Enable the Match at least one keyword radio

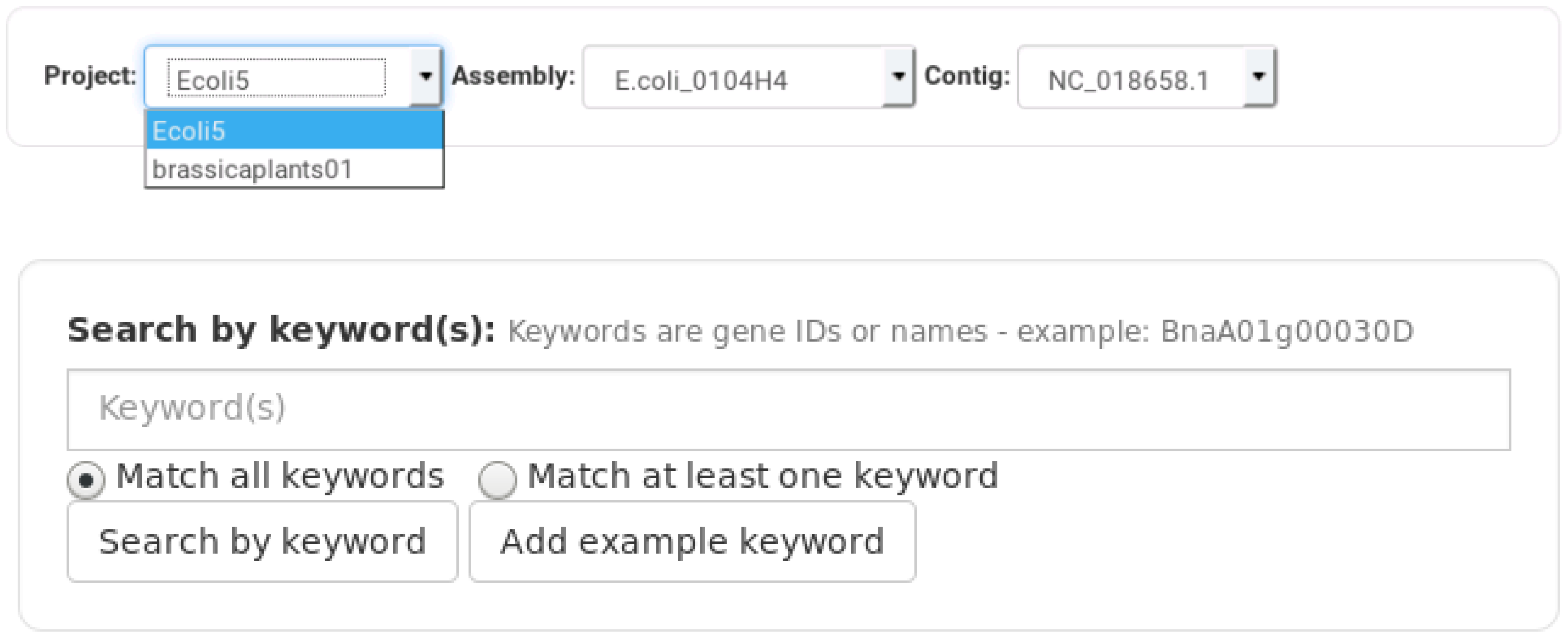pyautogui.click(x=497, y=480)
